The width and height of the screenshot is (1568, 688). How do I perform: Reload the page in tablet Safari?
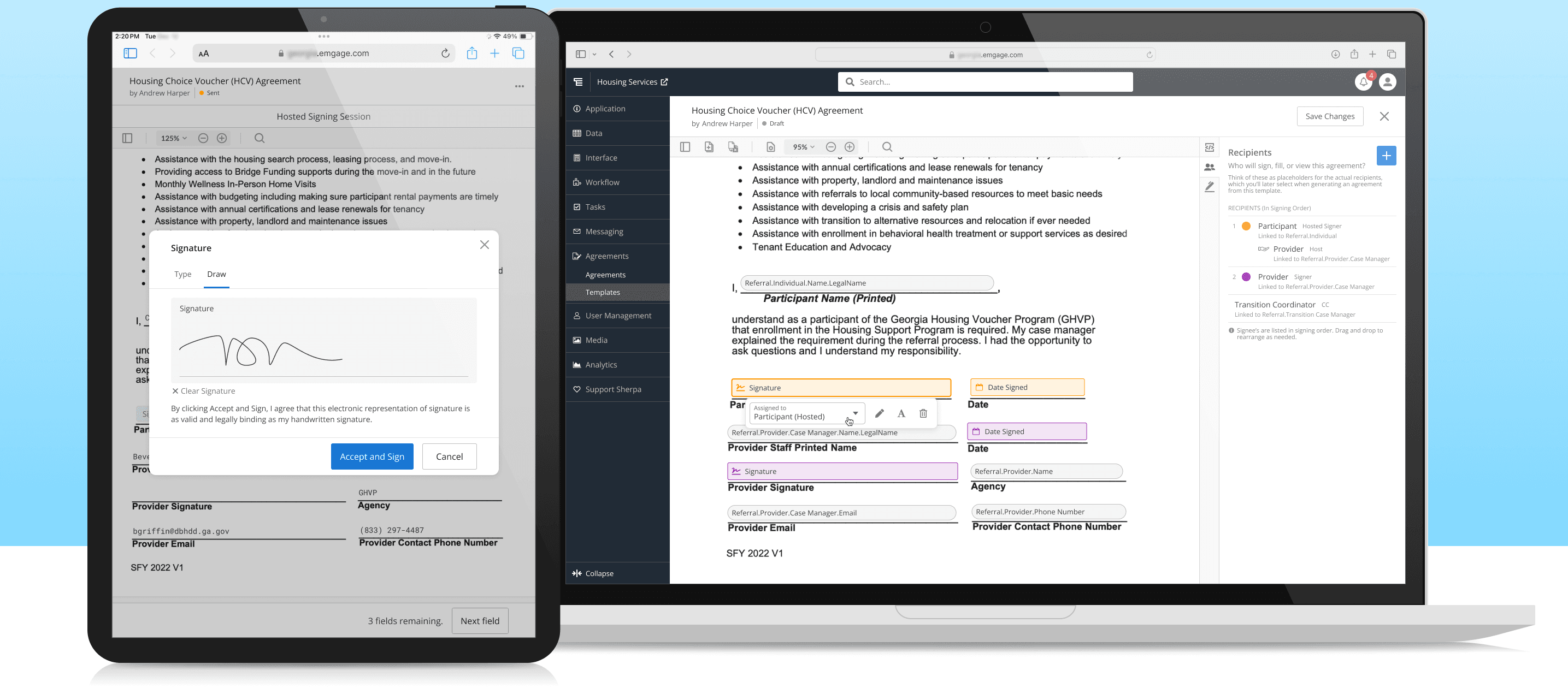coord(446,54)
